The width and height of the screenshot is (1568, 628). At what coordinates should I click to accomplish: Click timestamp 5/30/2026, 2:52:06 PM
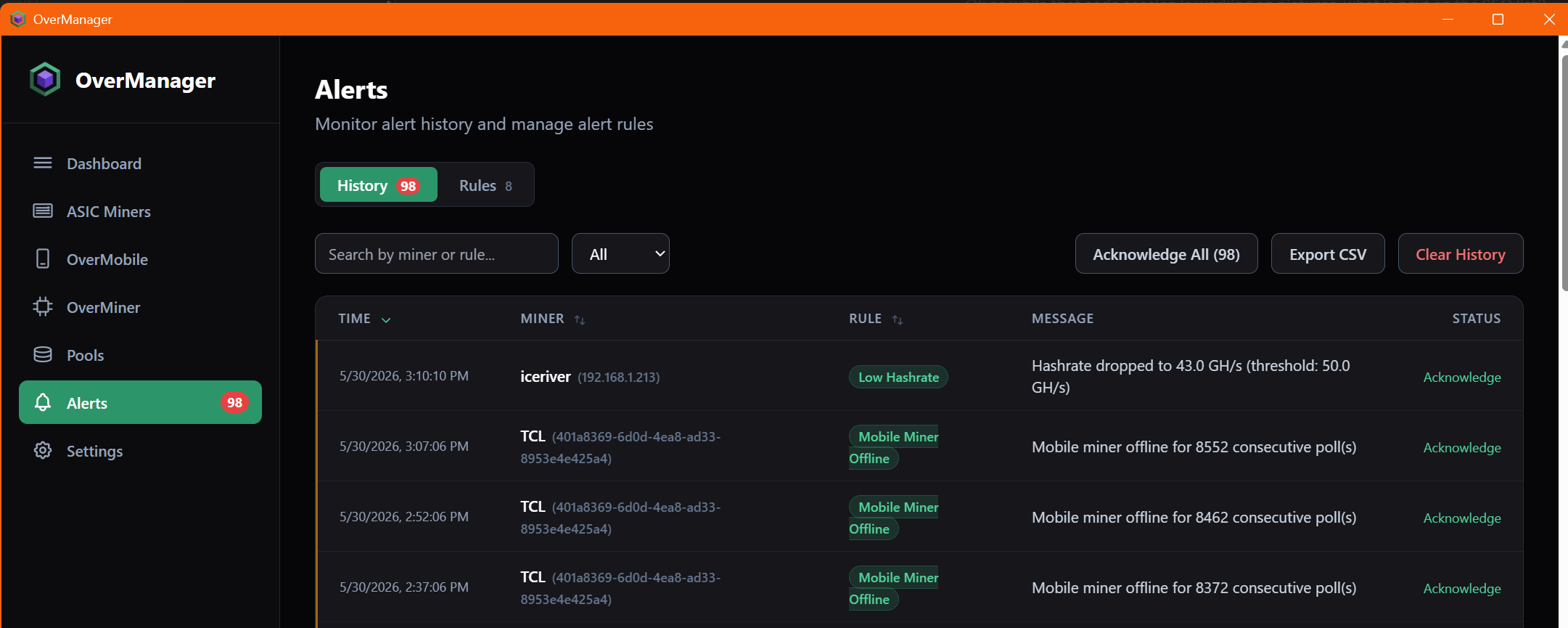[x=403, y=516]
